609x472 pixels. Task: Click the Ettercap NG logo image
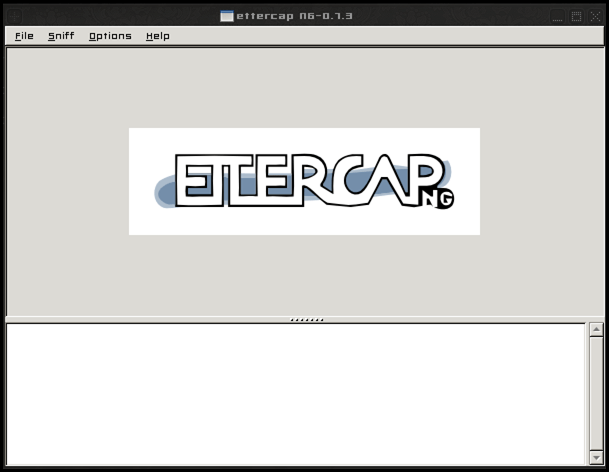(x=304, y=181)
